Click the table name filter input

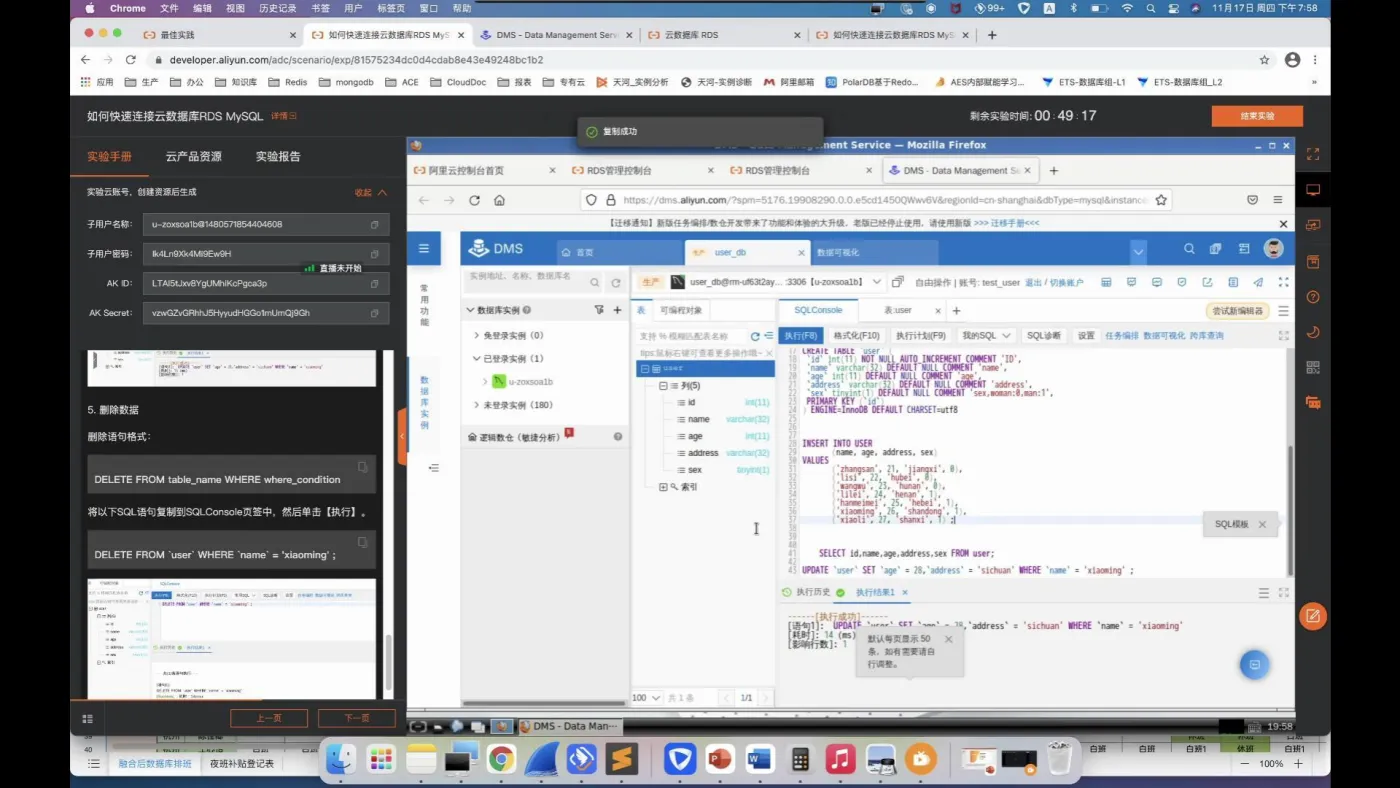click(692, 336)
